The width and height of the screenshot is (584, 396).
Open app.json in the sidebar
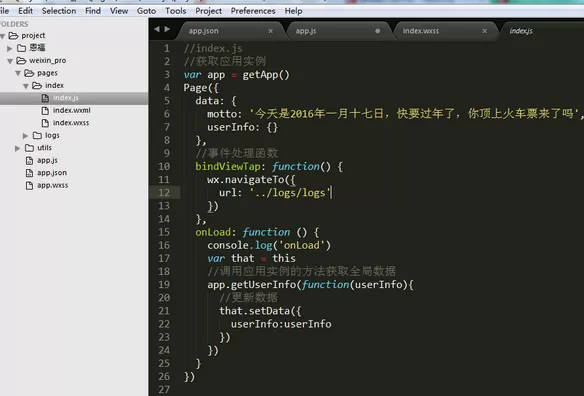point(52,173)
